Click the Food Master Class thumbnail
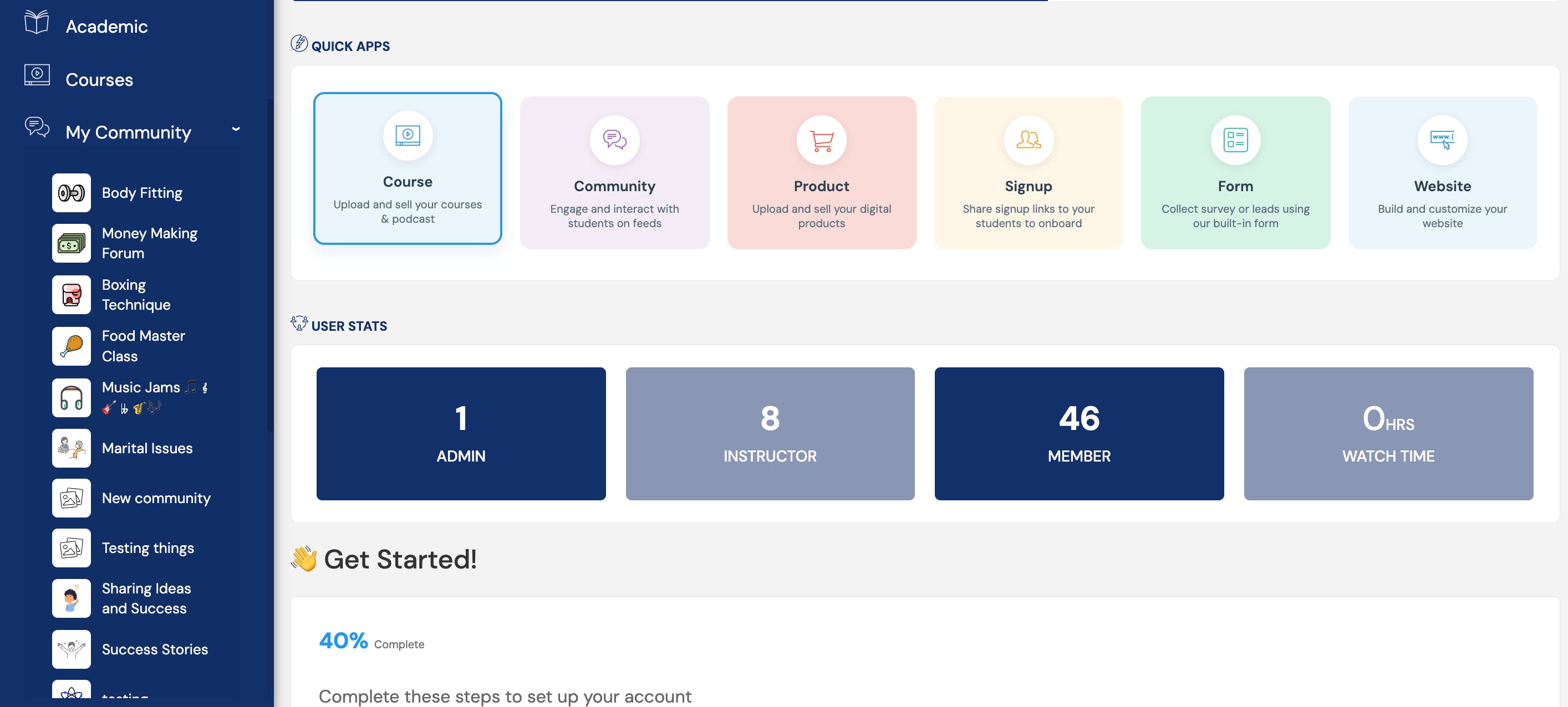 pos(71,346)
